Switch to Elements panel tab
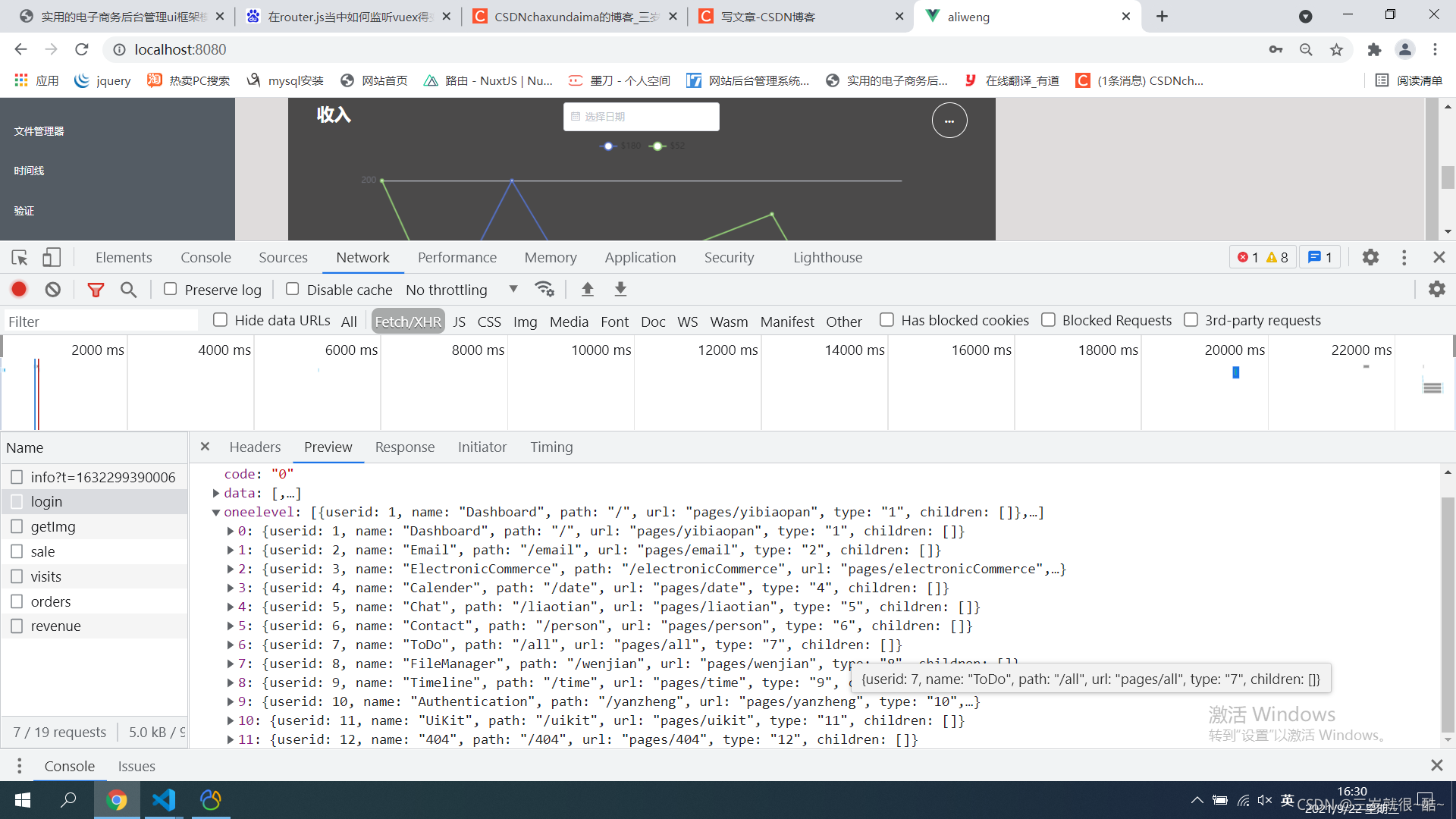The image size is (1456, 819). click(x=124, y=258)
